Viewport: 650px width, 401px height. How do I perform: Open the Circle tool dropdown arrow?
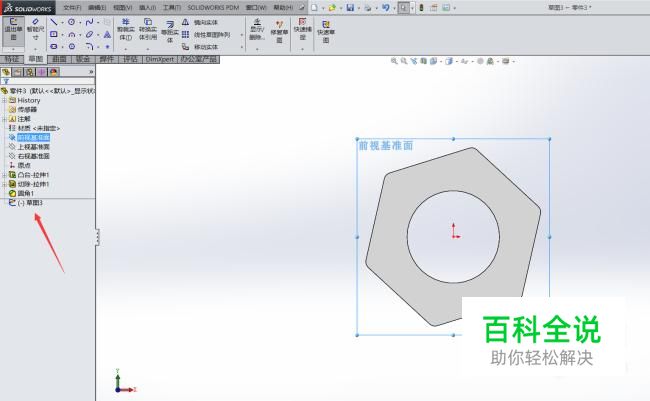click(x=80, y=23)
